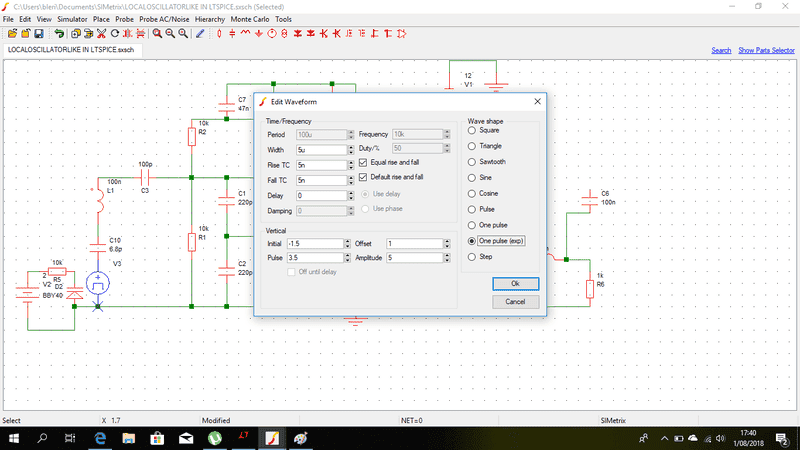800x450 pixels.
Task: Undo the last action with green arrow icon
Action: coord(59,34)
